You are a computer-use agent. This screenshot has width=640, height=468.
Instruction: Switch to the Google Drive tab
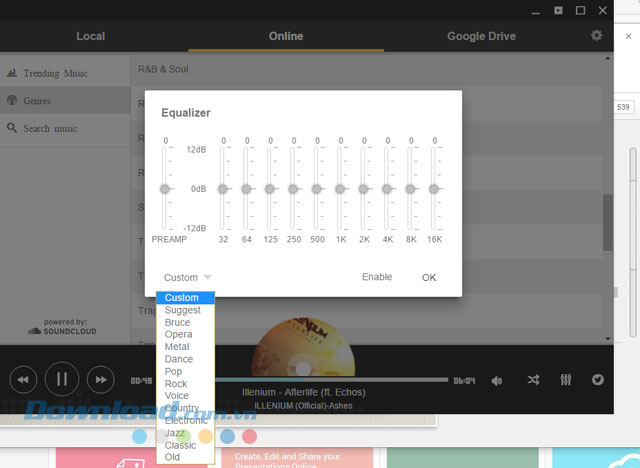pos(482,36)
